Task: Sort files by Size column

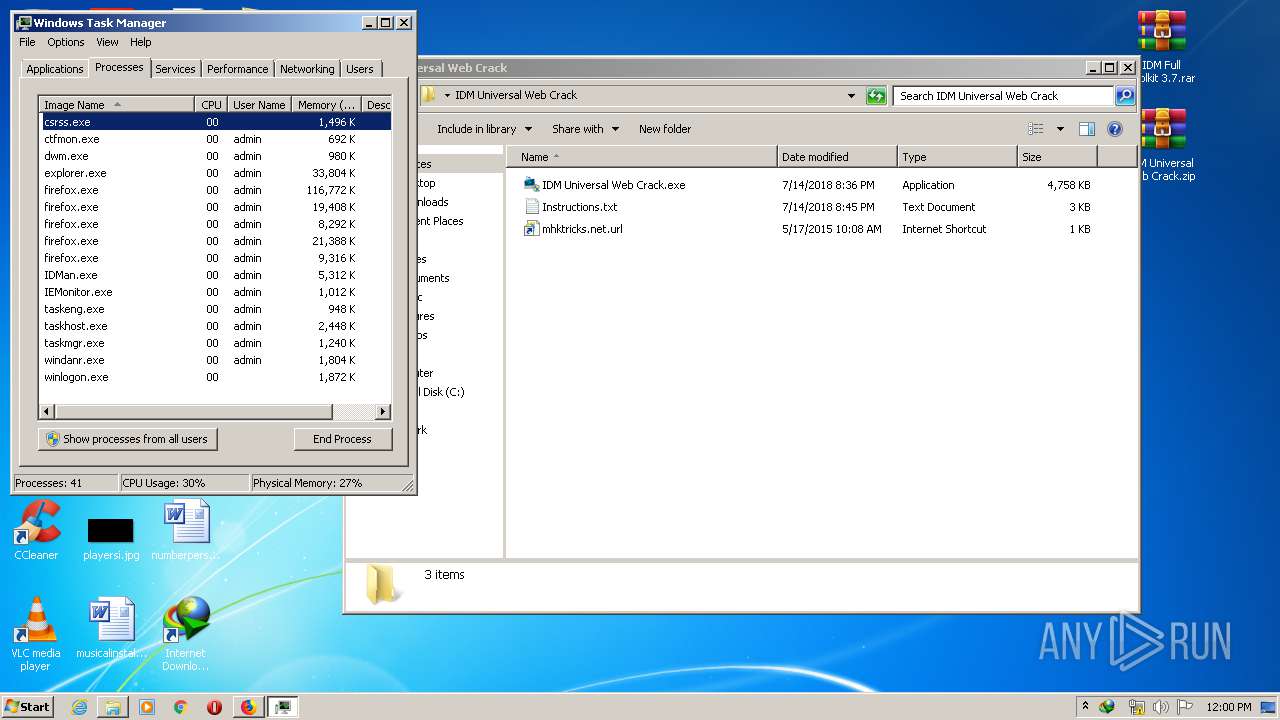Action: [x=1057, y=157]
